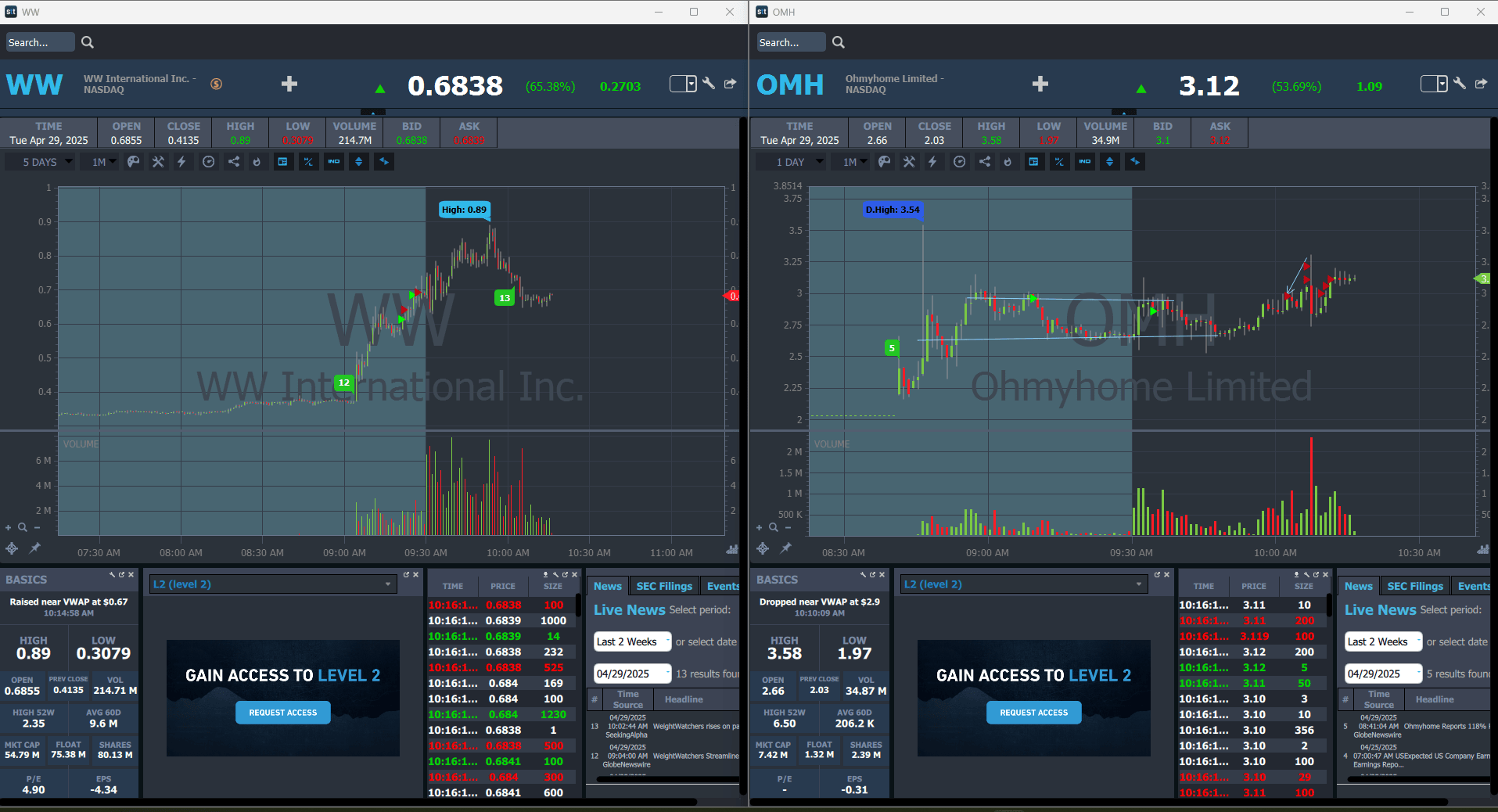
Task: Toggle vertical arrows button on WW chart toolbar
Action: (x=359, y=162)
